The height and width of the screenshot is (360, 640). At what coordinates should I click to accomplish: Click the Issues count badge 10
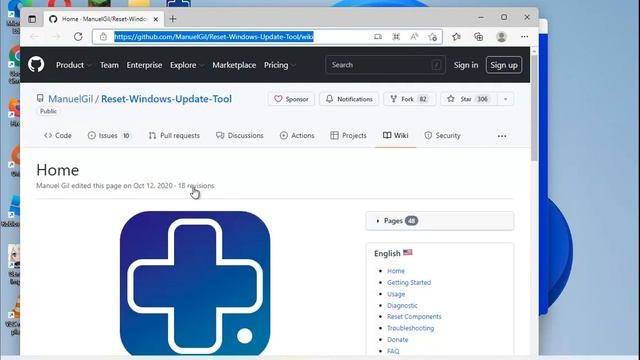[x=126, y=136]
